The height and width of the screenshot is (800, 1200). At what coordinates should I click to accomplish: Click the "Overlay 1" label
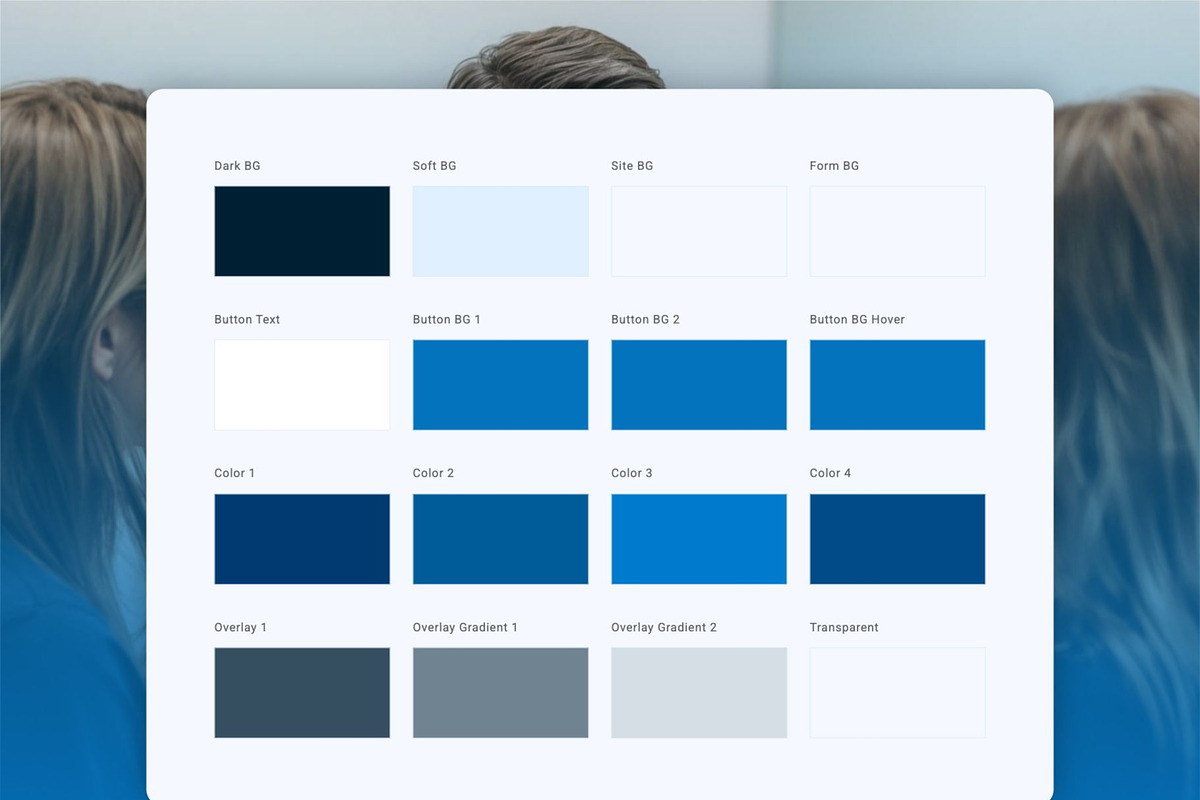pos(241,628)
